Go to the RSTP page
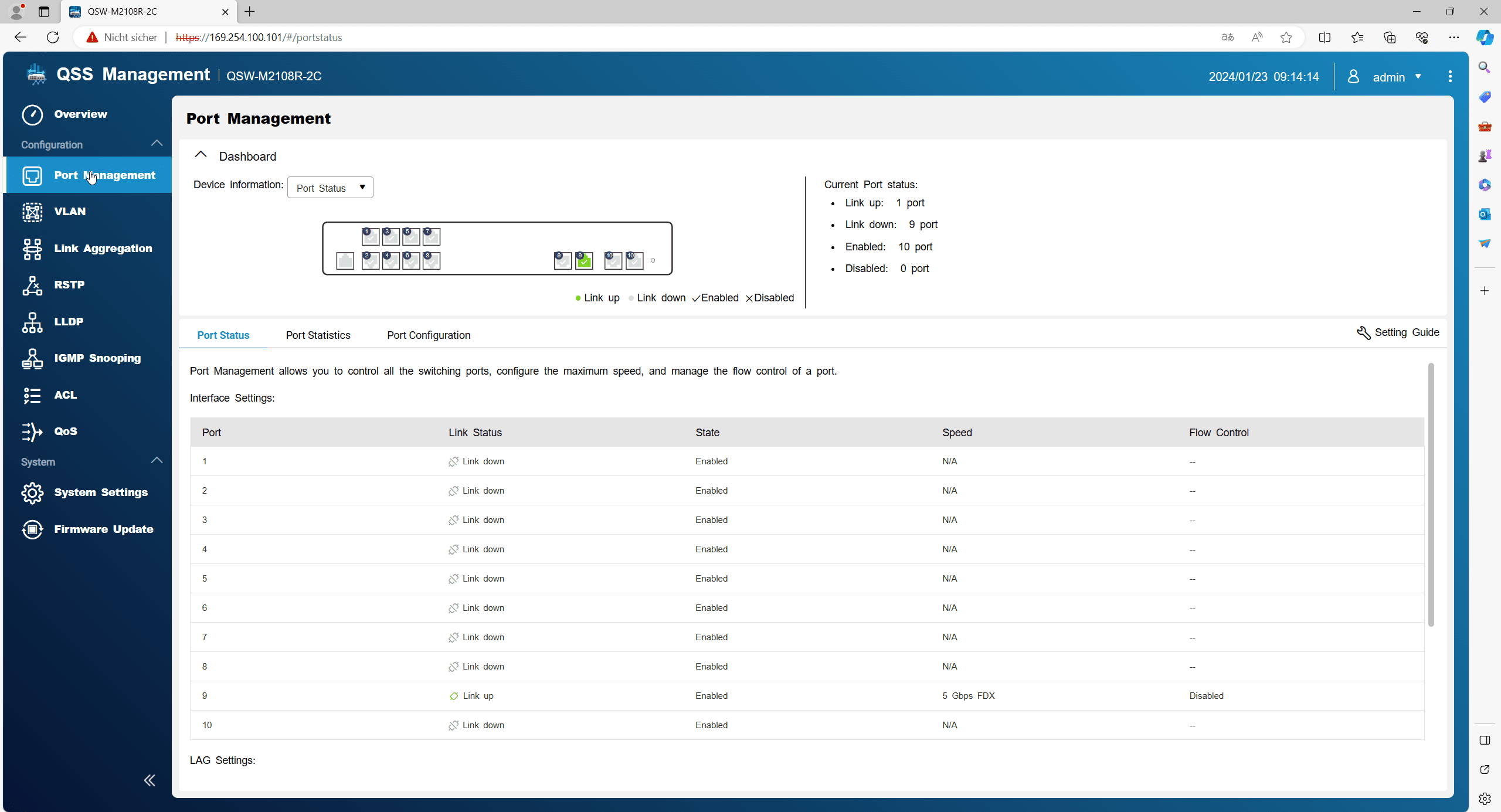Viewport: 1501px width, 812px height. (x=69, y=285)
